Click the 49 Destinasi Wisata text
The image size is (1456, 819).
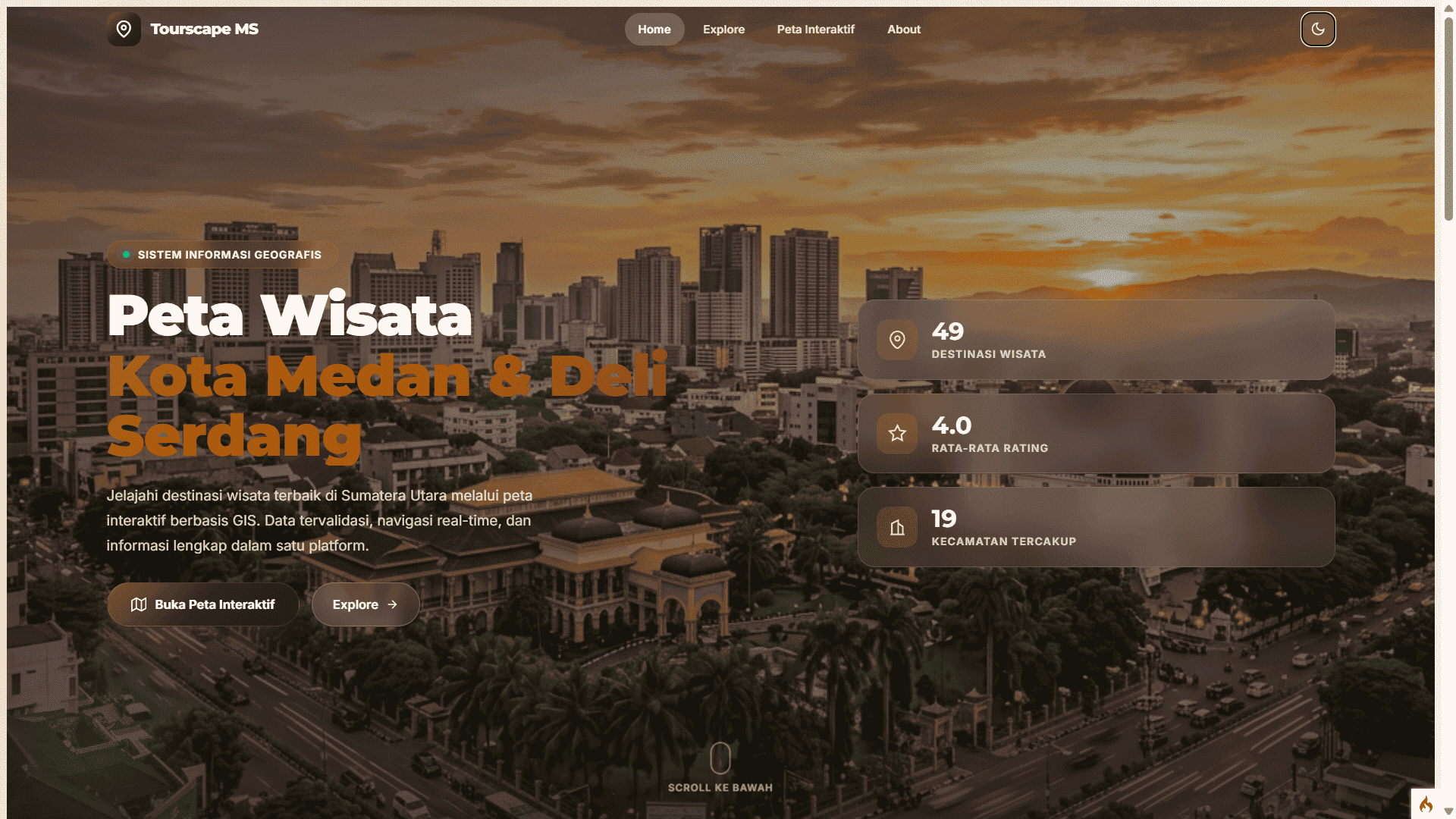coord(989,340)
